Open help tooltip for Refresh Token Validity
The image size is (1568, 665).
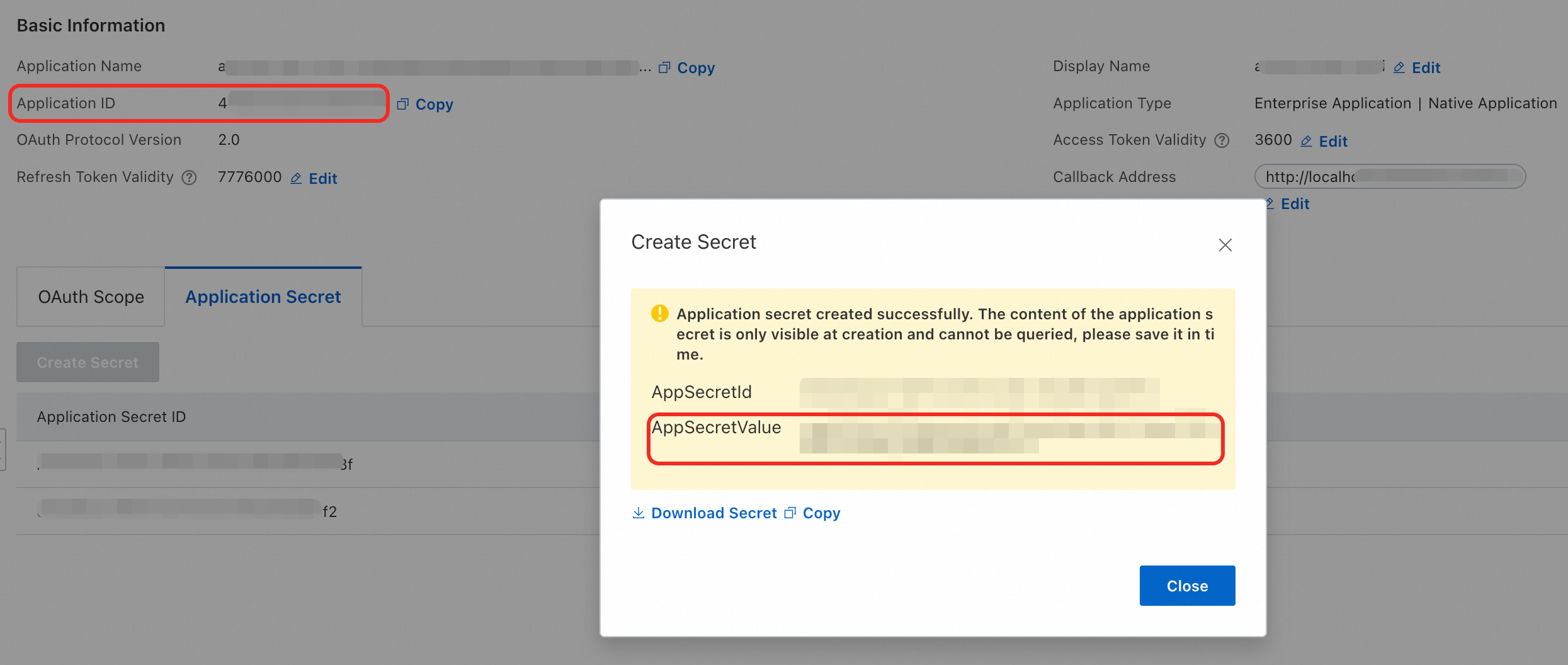point(189,178)
